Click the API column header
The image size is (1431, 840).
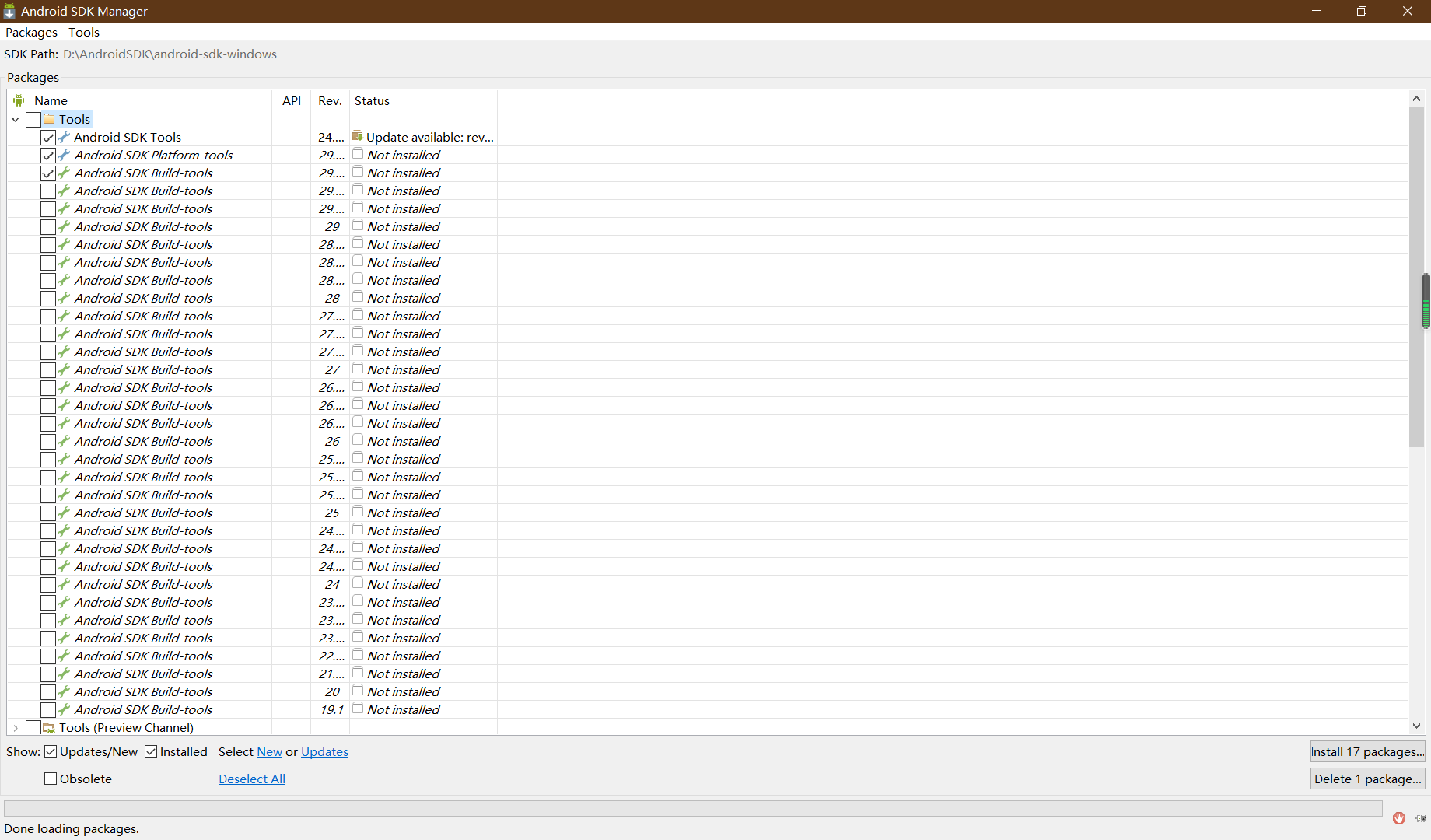click(x=292, y=100)
